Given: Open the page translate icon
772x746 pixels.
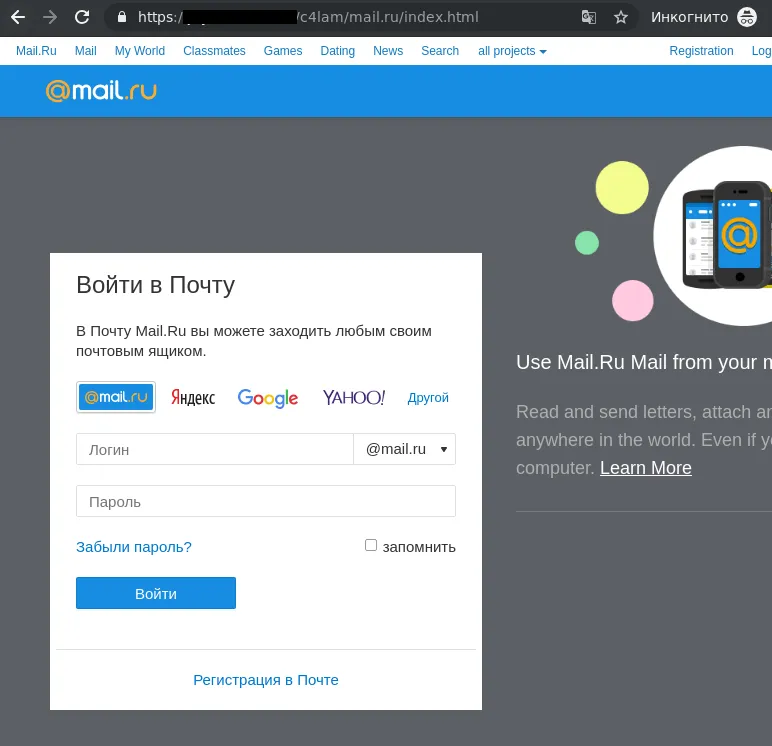Looking at the screenshot, I should point(589,17).
